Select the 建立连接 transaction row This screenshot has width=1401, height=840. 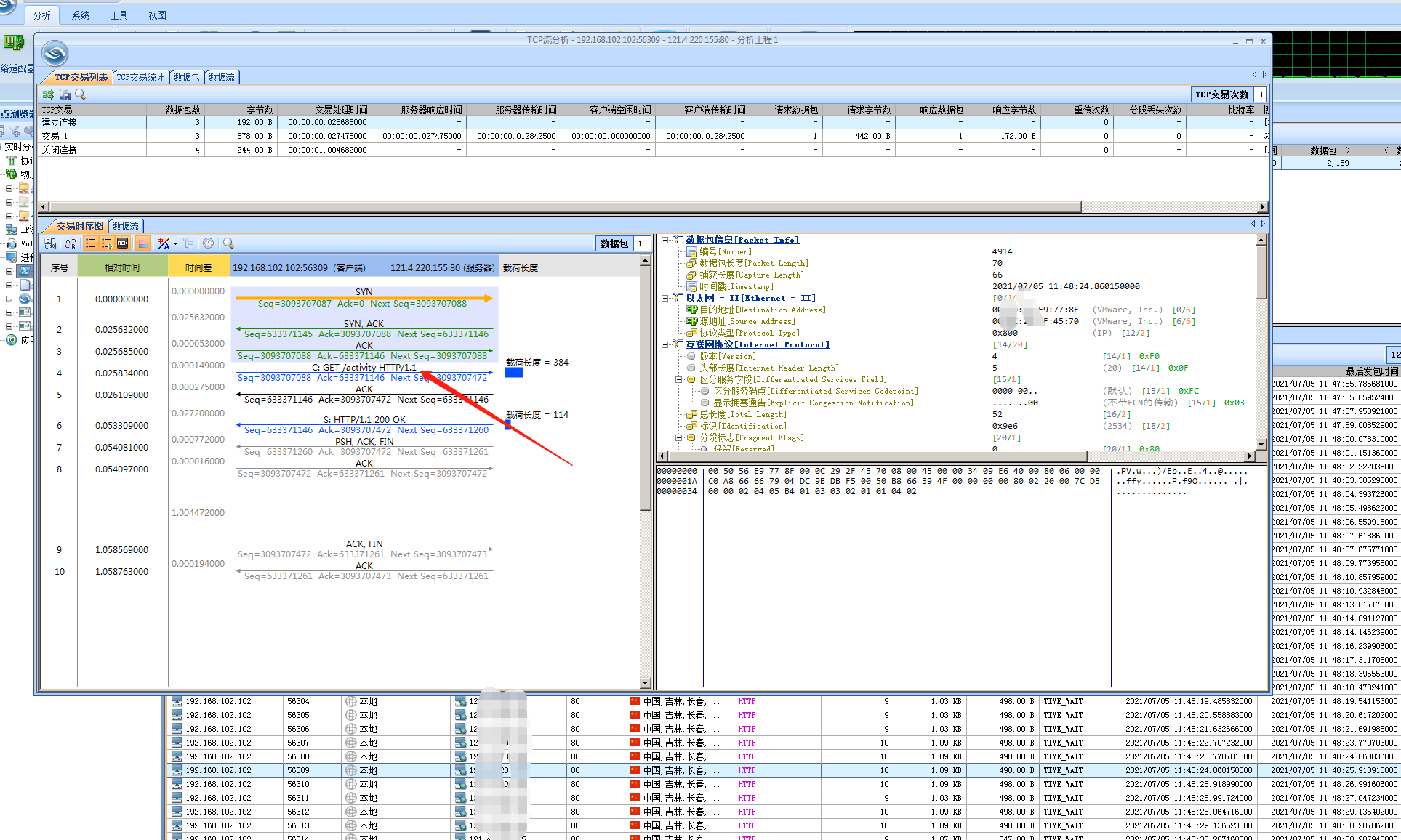pos(653,122)
